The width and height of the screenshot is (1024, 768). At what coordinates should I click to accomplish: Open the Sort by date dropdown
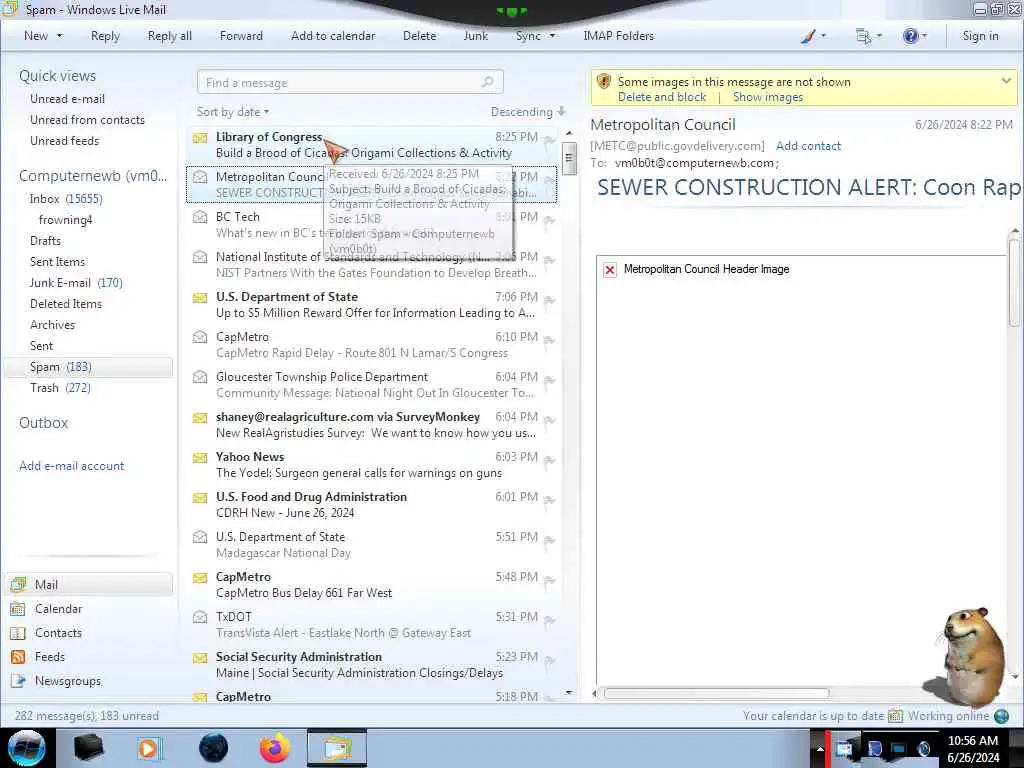[232, 112]
